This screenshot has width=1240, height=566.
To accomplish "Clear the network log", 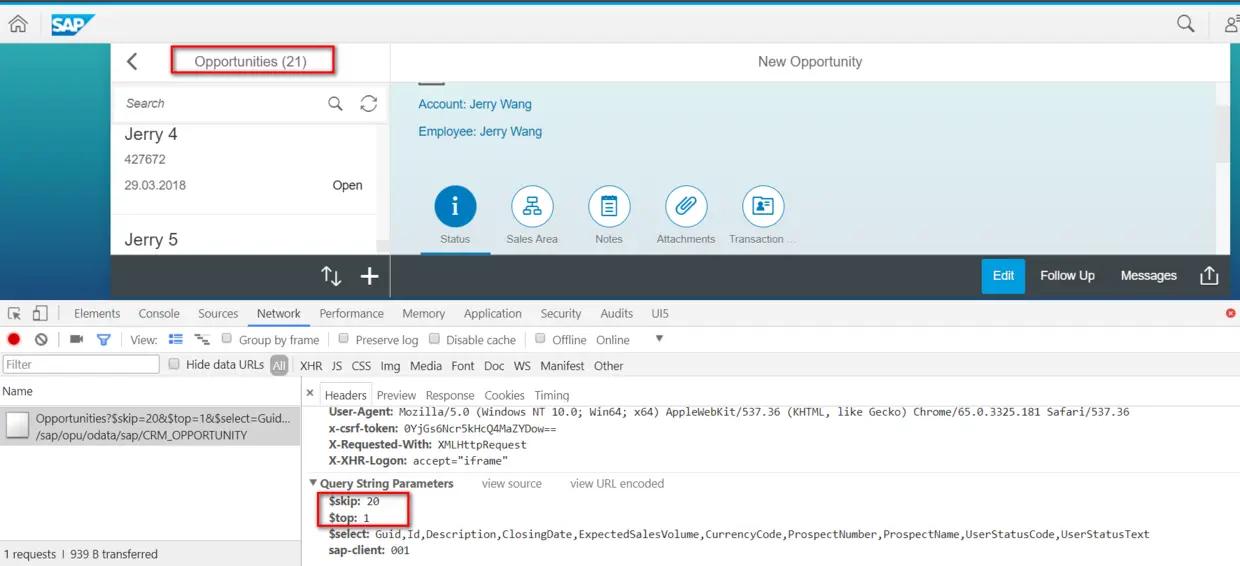I will click(x=41, y=340).
